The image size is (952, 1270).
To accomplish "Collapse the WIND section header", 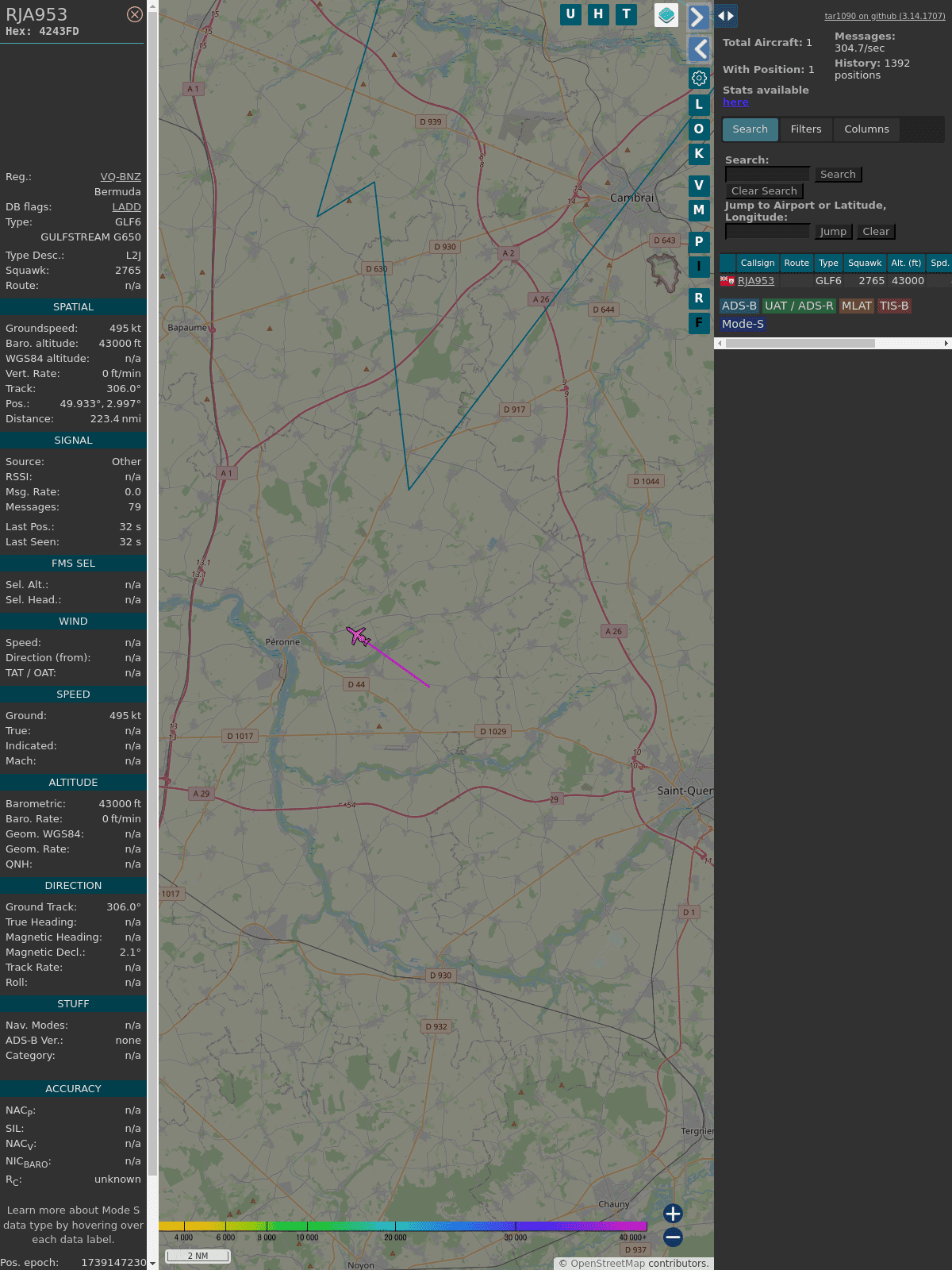I will pos(73,622).
